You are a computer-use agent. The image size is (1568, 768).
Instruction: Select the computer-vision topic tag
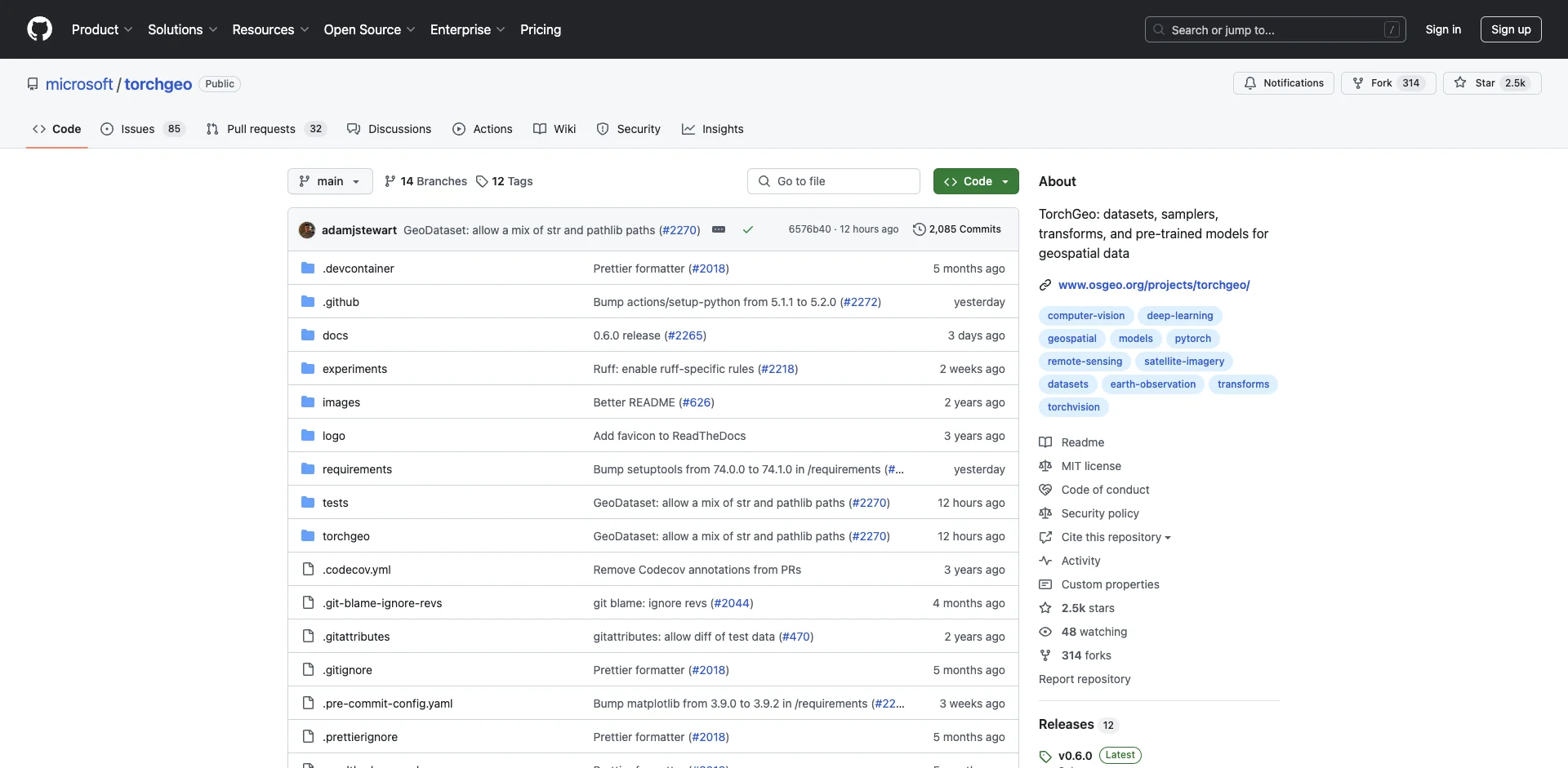(x=1086, y=316)
